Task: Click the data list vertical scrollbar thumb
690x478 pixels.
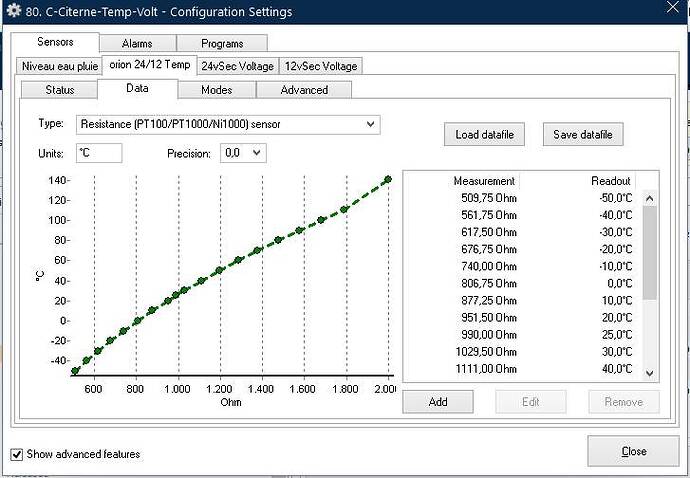Action: click(650, 253)
